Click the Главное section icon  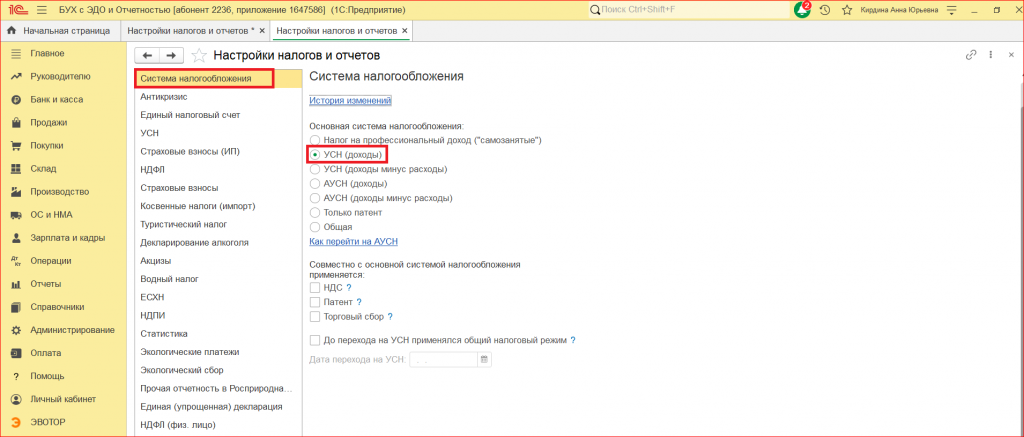pos(16,54)
